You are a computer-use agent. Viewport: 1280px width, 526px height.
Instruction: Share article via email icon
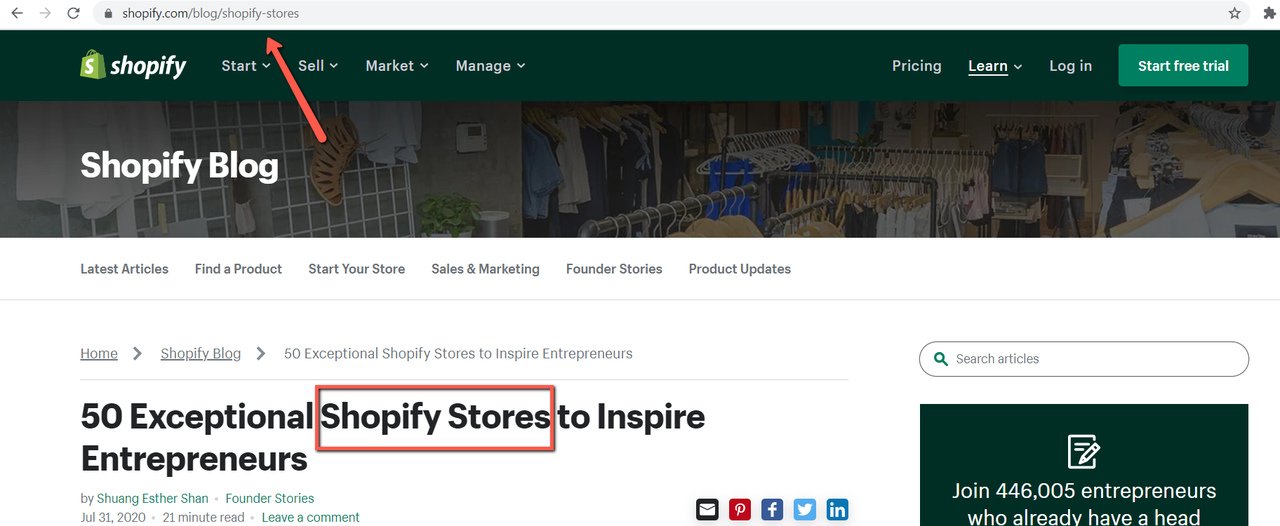click(x=707, y=509)
